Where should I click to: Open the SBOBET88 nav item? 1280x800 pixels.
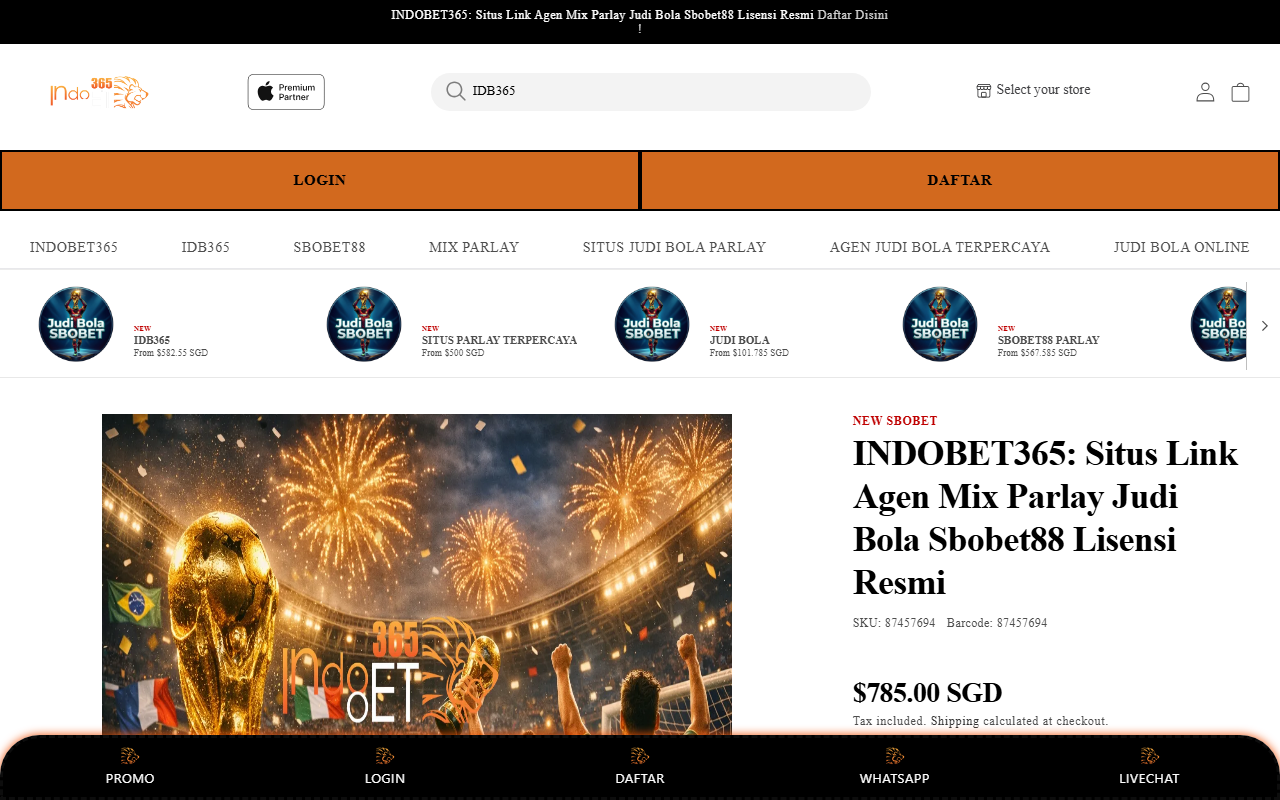click(329, 247)
